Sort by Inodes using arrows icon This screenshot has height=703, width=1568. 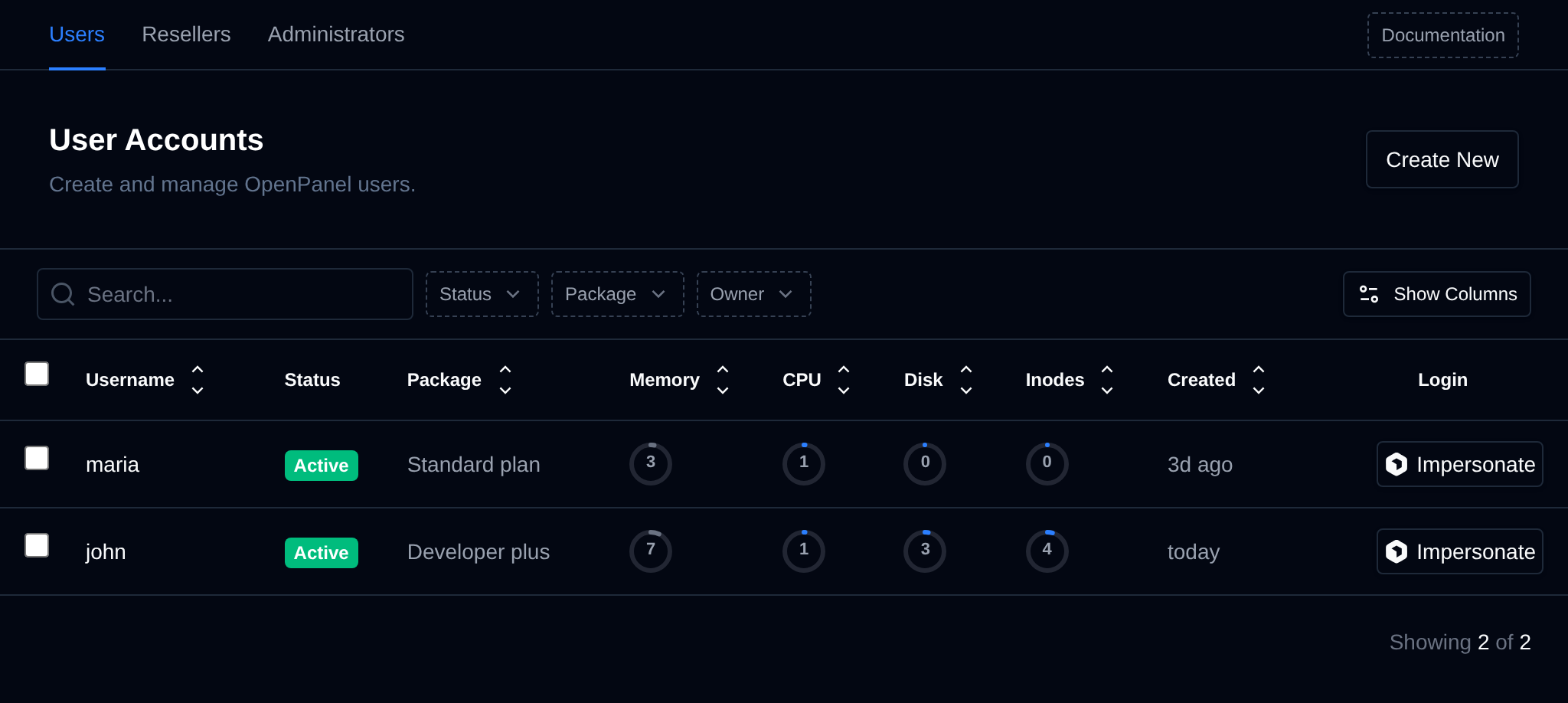tap(1107, 380)
